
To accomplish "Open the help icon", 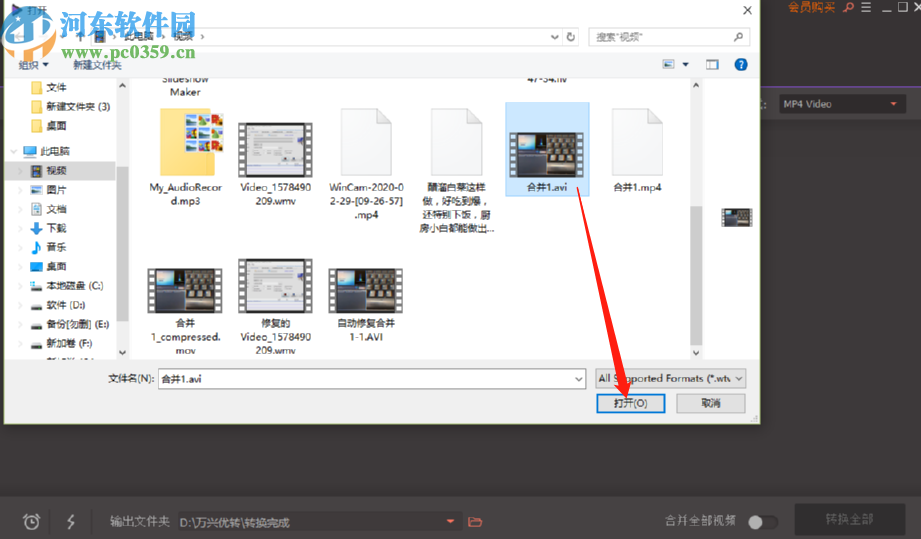I will [741, 65].
